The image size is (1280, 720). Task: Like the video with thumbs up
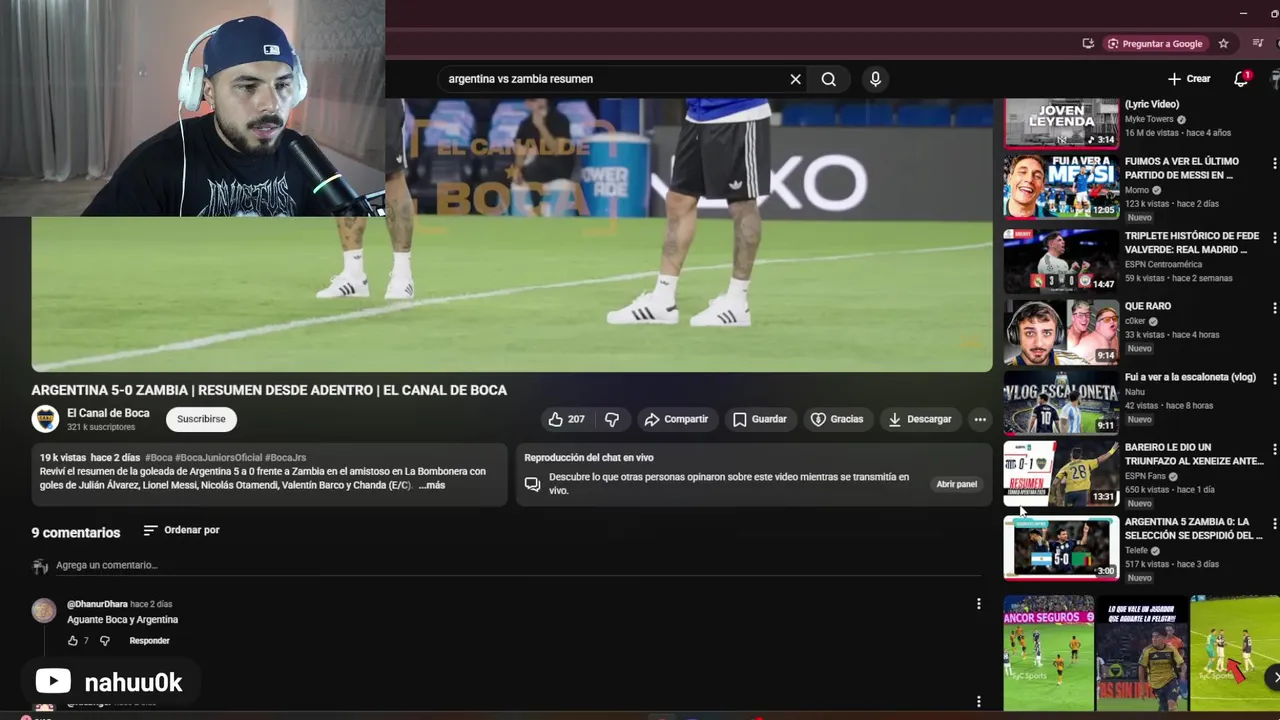pyautogui.click(x=566, y=419)
